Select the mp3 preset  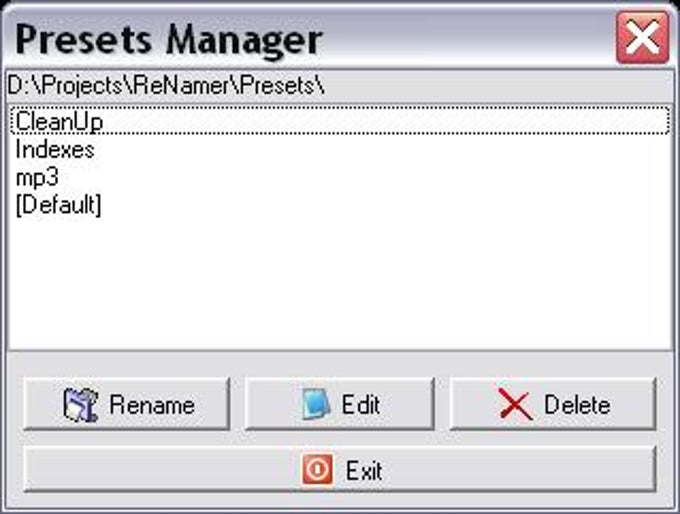(37, 178)
